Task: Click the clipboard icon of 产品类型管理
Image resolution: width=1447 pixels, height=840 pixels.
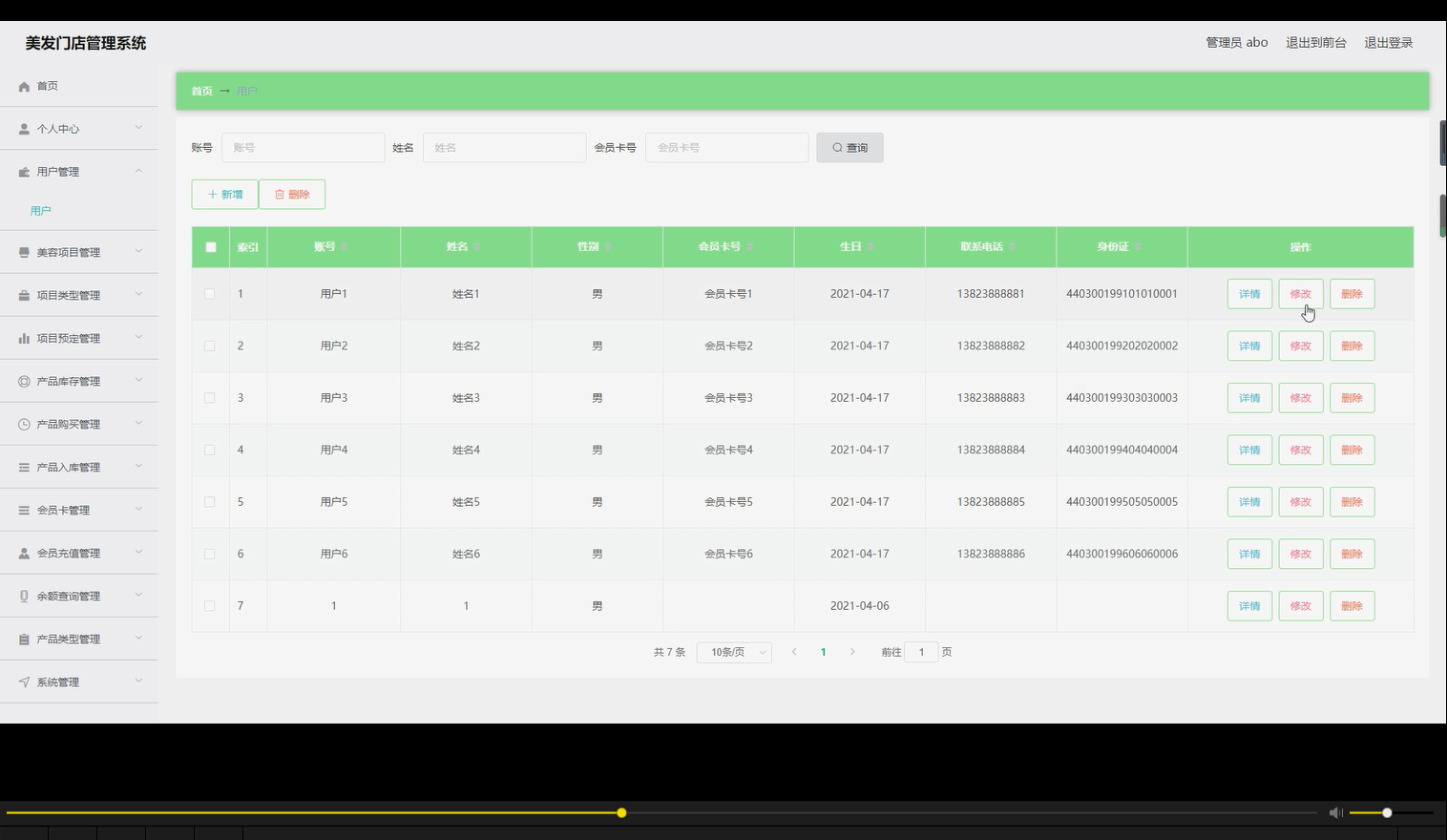Action: (24, 639)
